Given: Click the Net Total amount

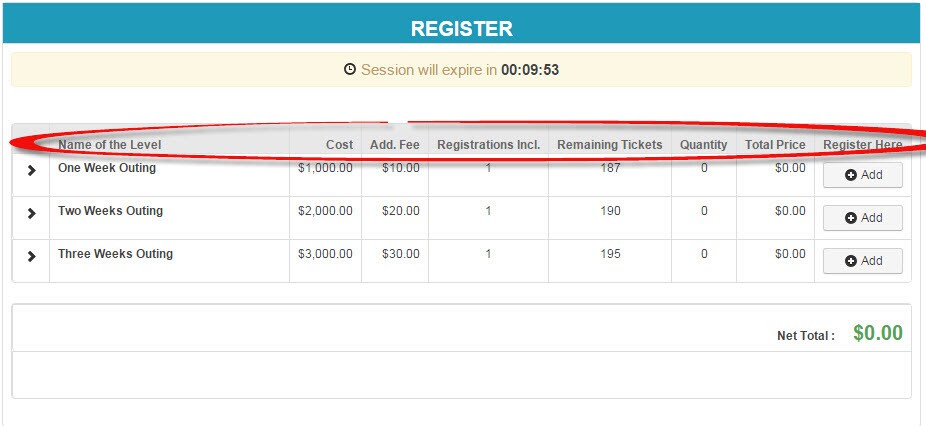Looking at the screenshot, I should pos(878,333).
